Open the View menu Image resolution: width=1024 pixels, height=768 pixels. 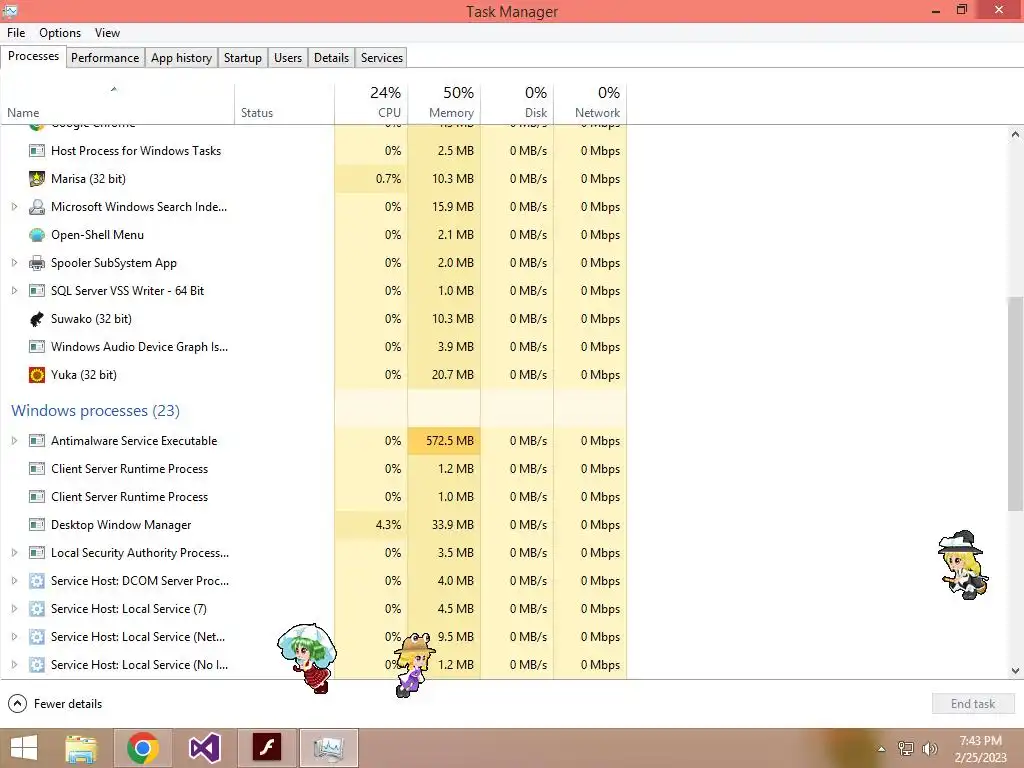coord(107,33)
